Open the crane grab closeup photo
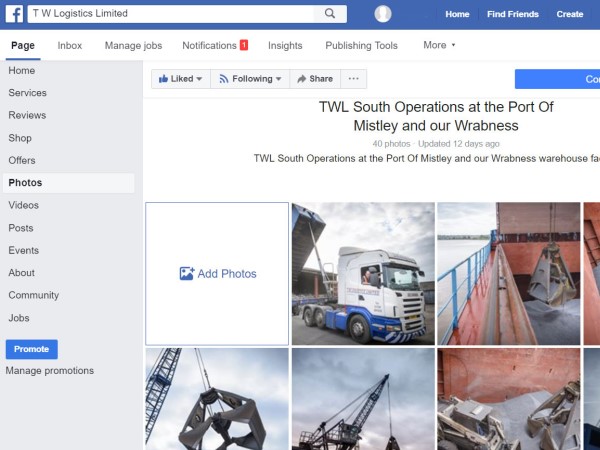The height and width of the screenshot is (450, 600). pos(217,399)
